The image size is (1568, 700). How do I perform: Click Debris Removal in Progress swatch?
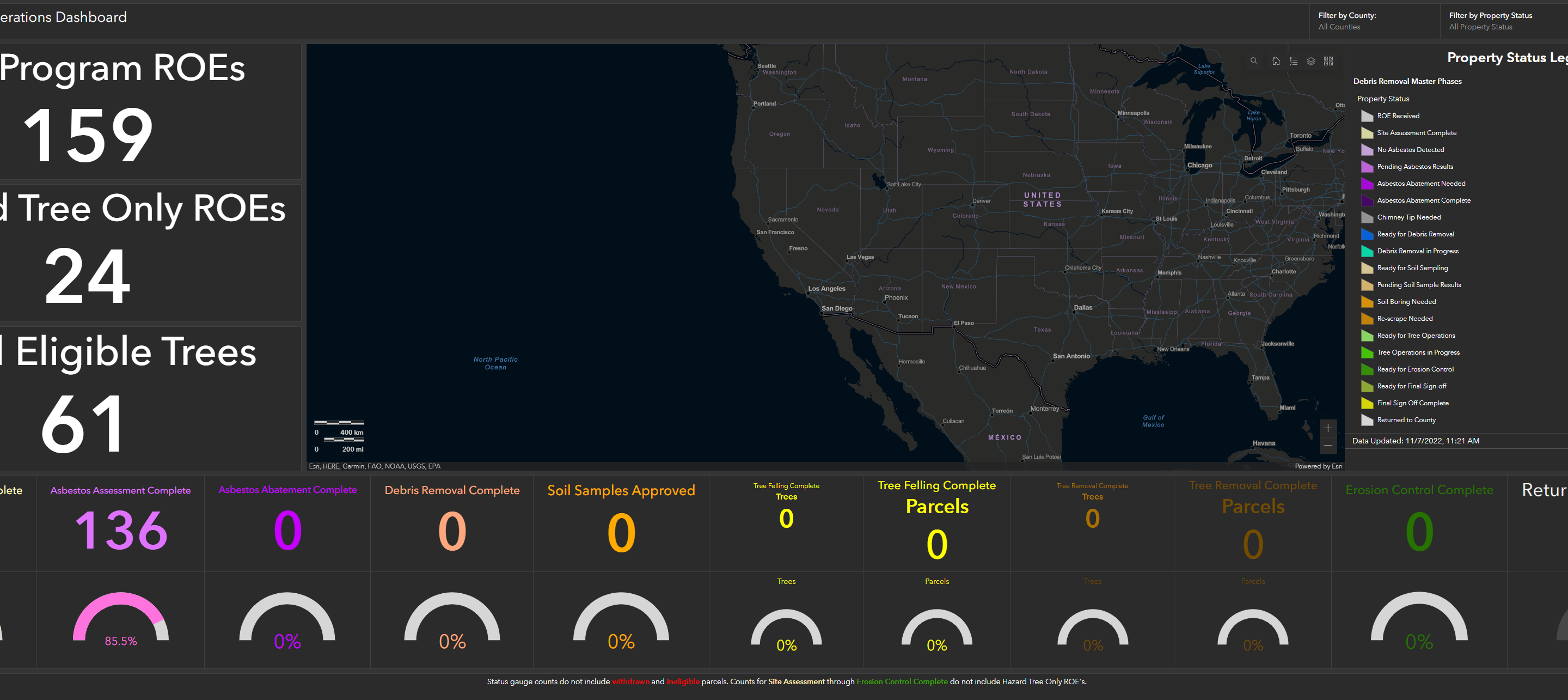1367,251
